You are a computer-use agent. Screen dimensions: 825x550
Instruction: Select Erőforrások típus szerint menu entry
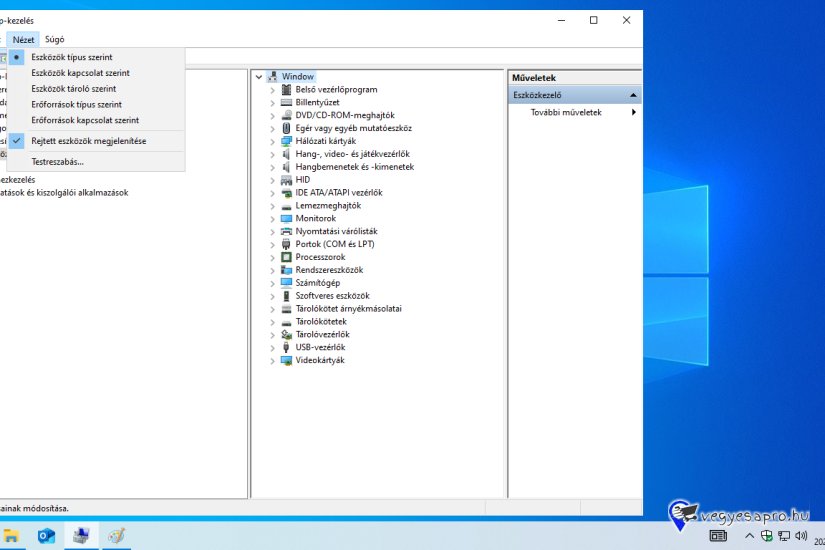click(x=76, y=104)
